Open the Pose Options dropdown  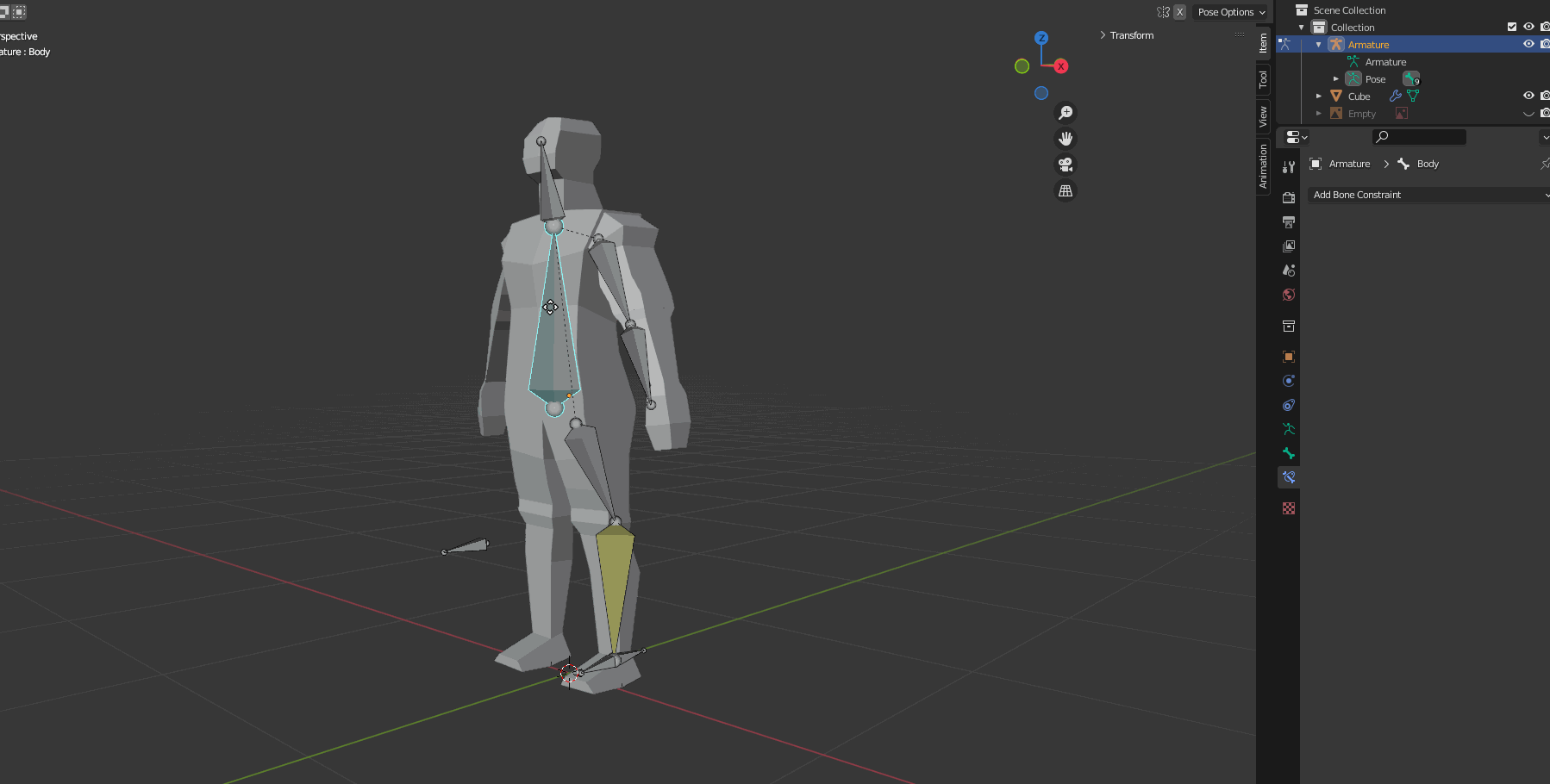tap(1231, 12)
